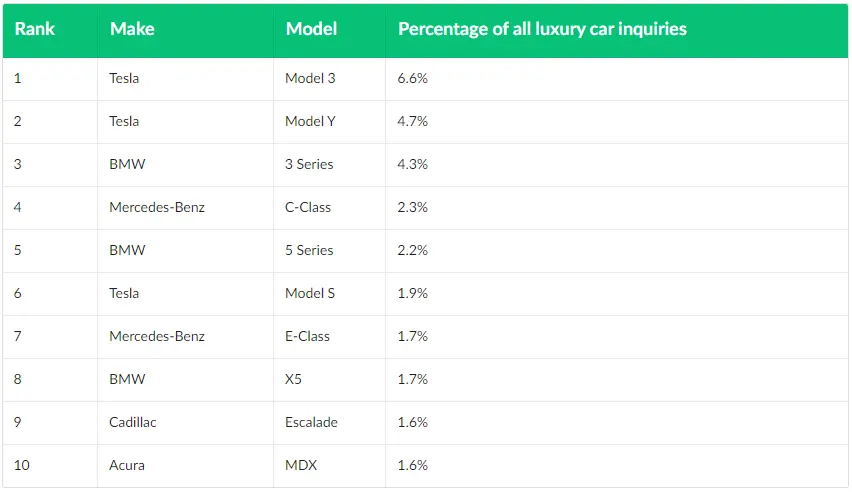
Task: Select the X5 model cell
Action: [296, 379]
